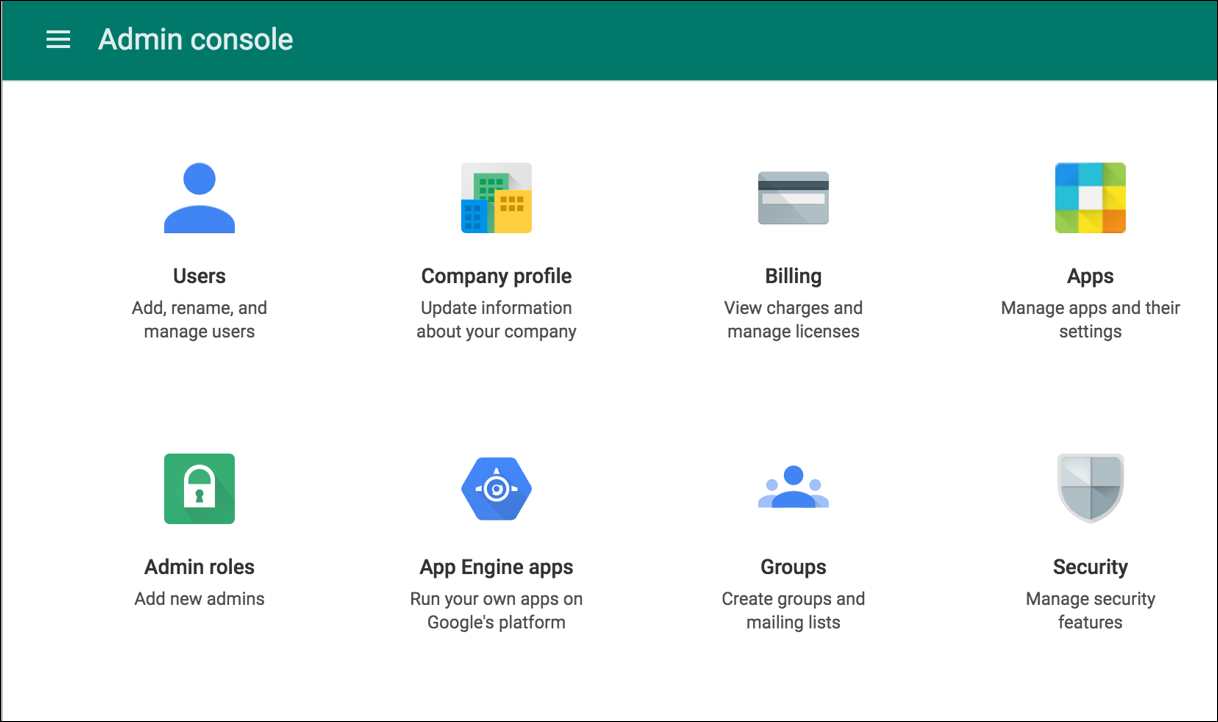
Task: Click the Apps colorful grid icon
Action: tap(1090, 198)
